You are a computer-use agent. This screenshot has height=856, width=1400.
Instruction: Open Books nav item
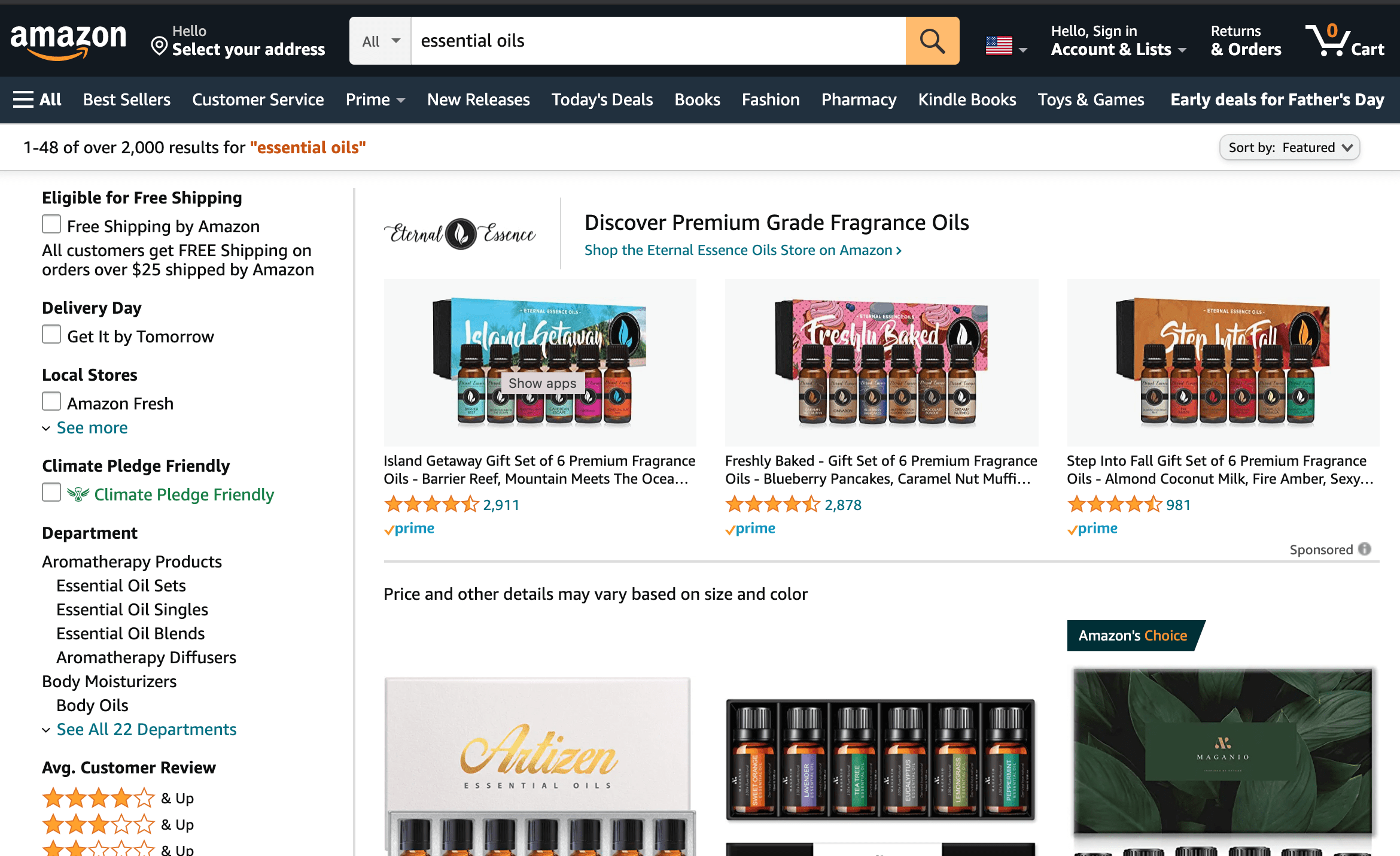pos(697,99)
